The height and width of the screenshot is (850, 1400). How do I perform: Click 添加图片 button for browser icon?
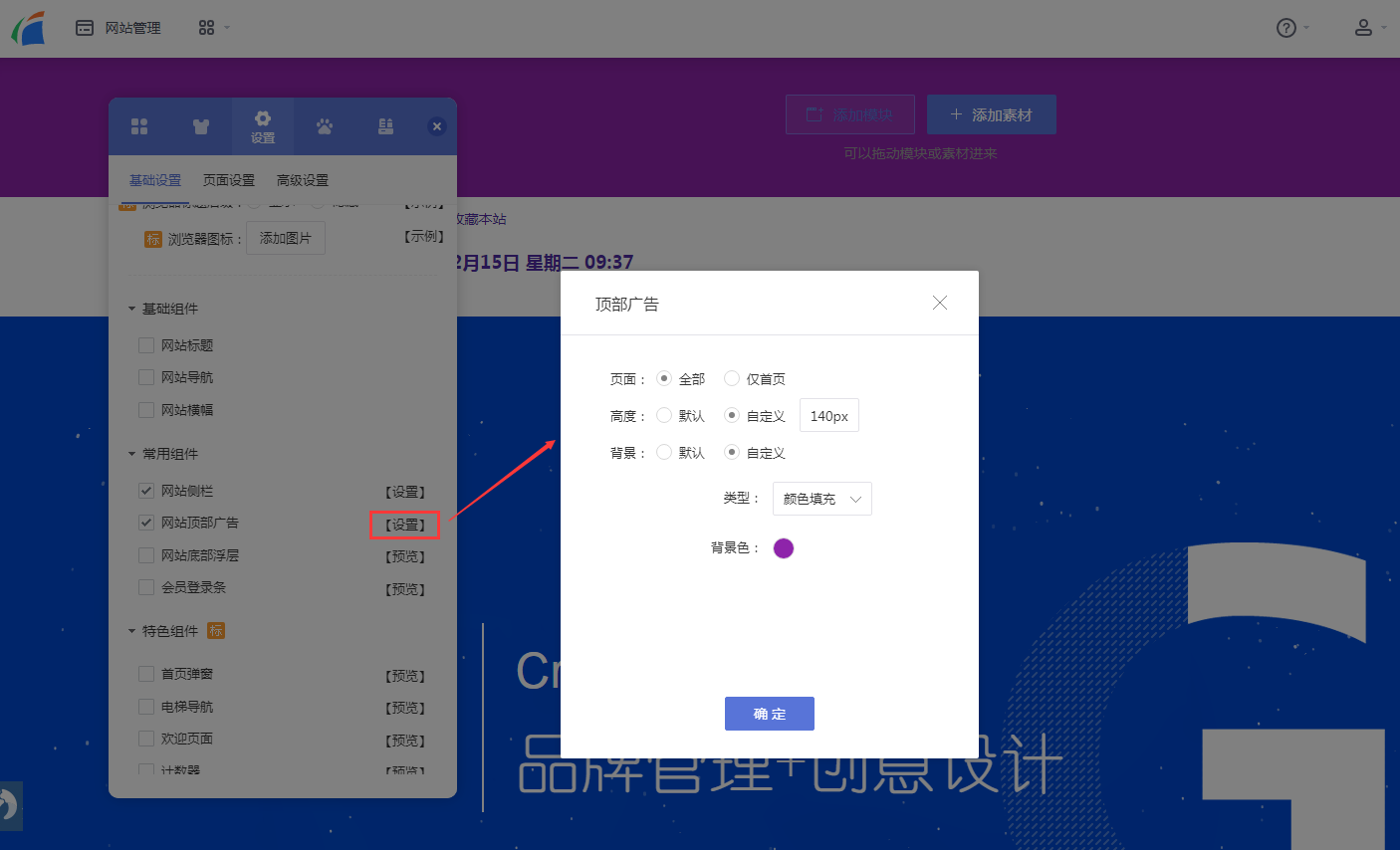click(x=286, y=238)
